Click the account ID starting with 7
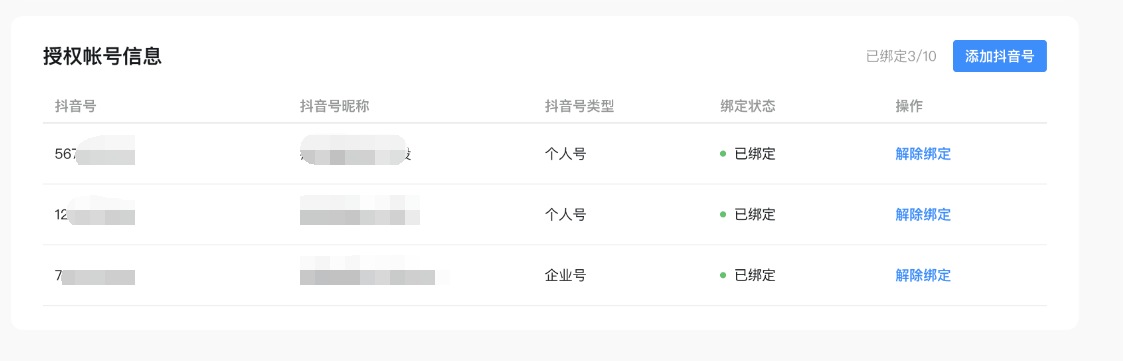Image resolution: width=1123 pixels, height=361 pixels. point(95,275)
